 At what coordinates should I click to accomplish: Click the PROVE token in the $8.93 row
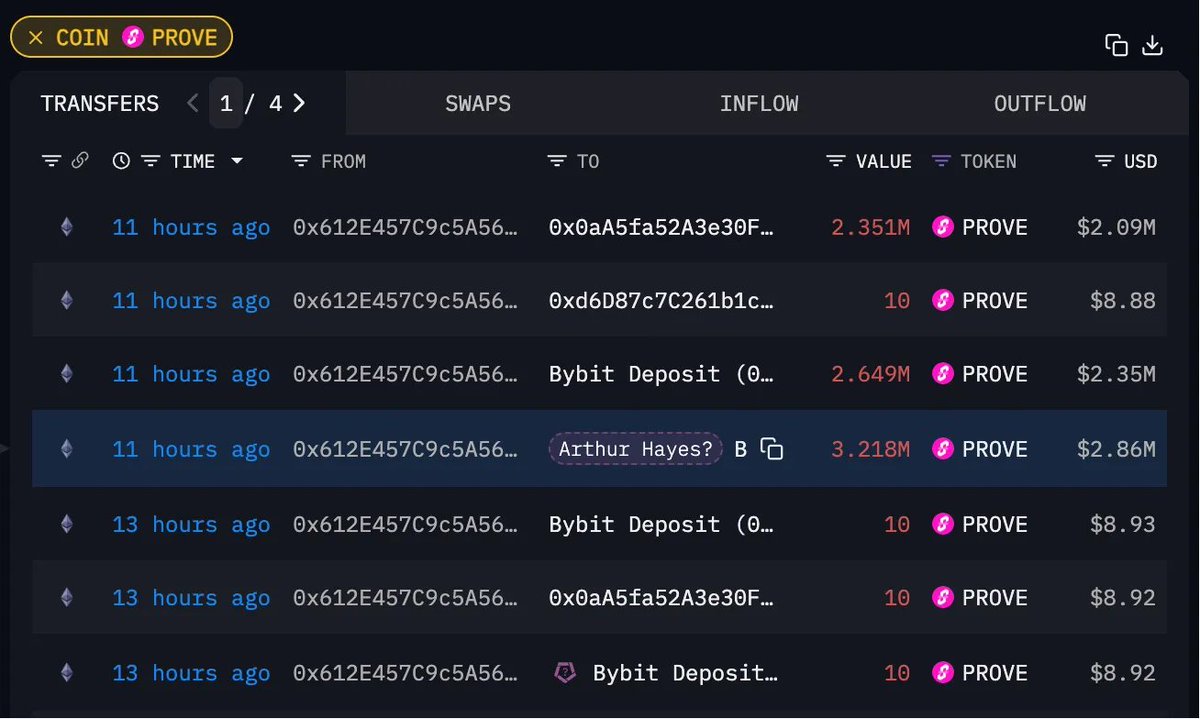[x=980, y=524]
